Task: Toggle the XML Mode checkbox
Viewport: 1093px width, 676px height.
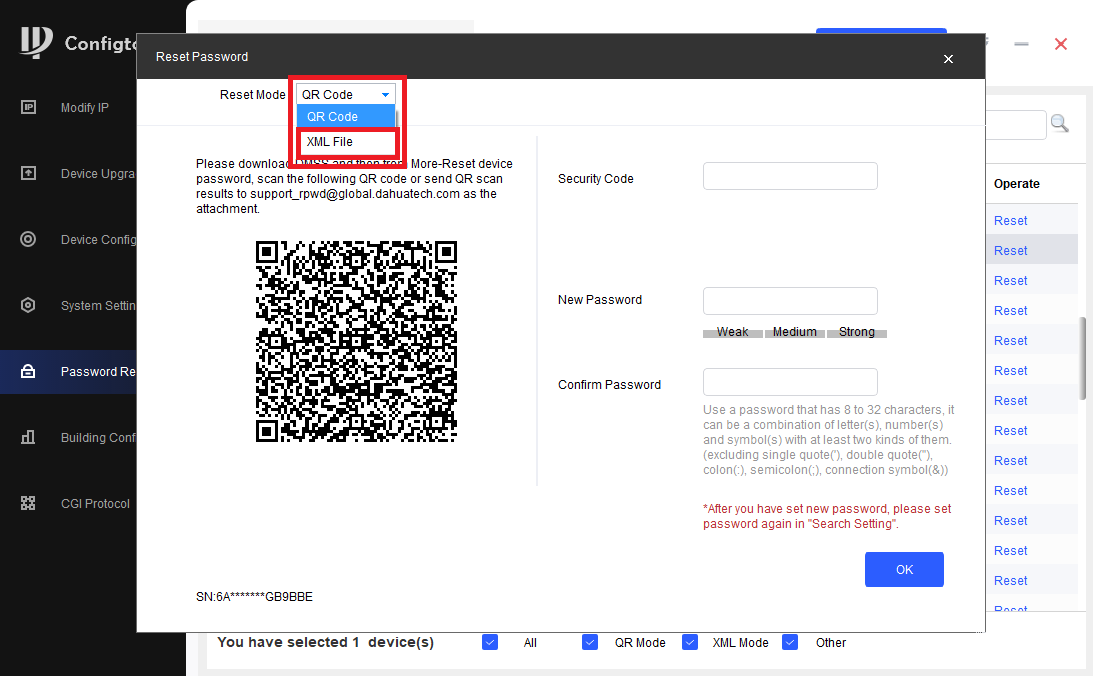Action: tap(689, 642)
